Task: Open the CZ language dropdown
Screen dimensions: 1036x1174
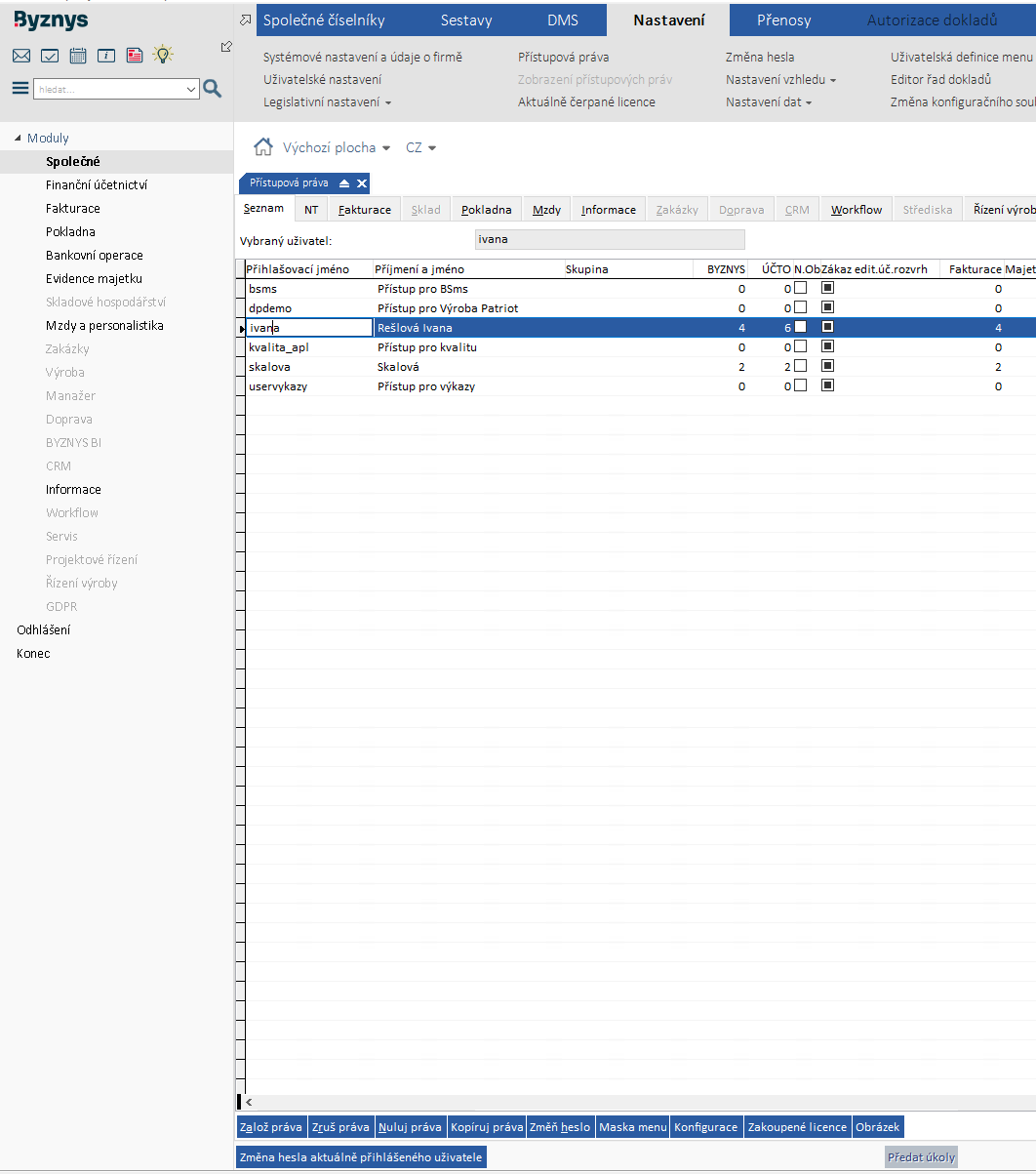Action: click(420, 148)
